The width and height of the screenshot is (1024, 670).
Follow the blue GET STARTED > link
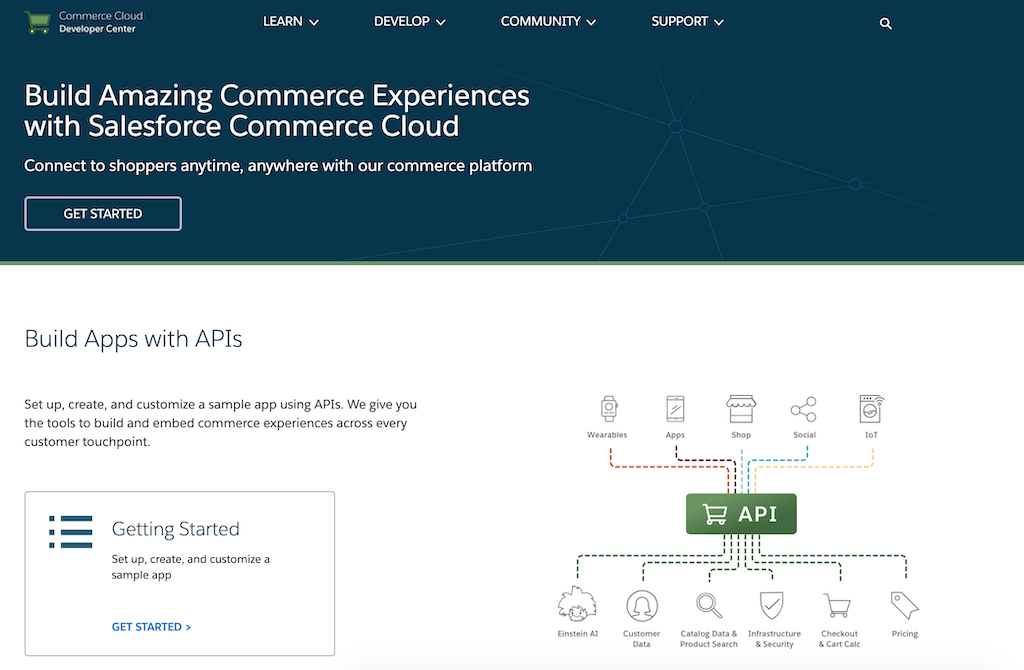coord(152,627)
